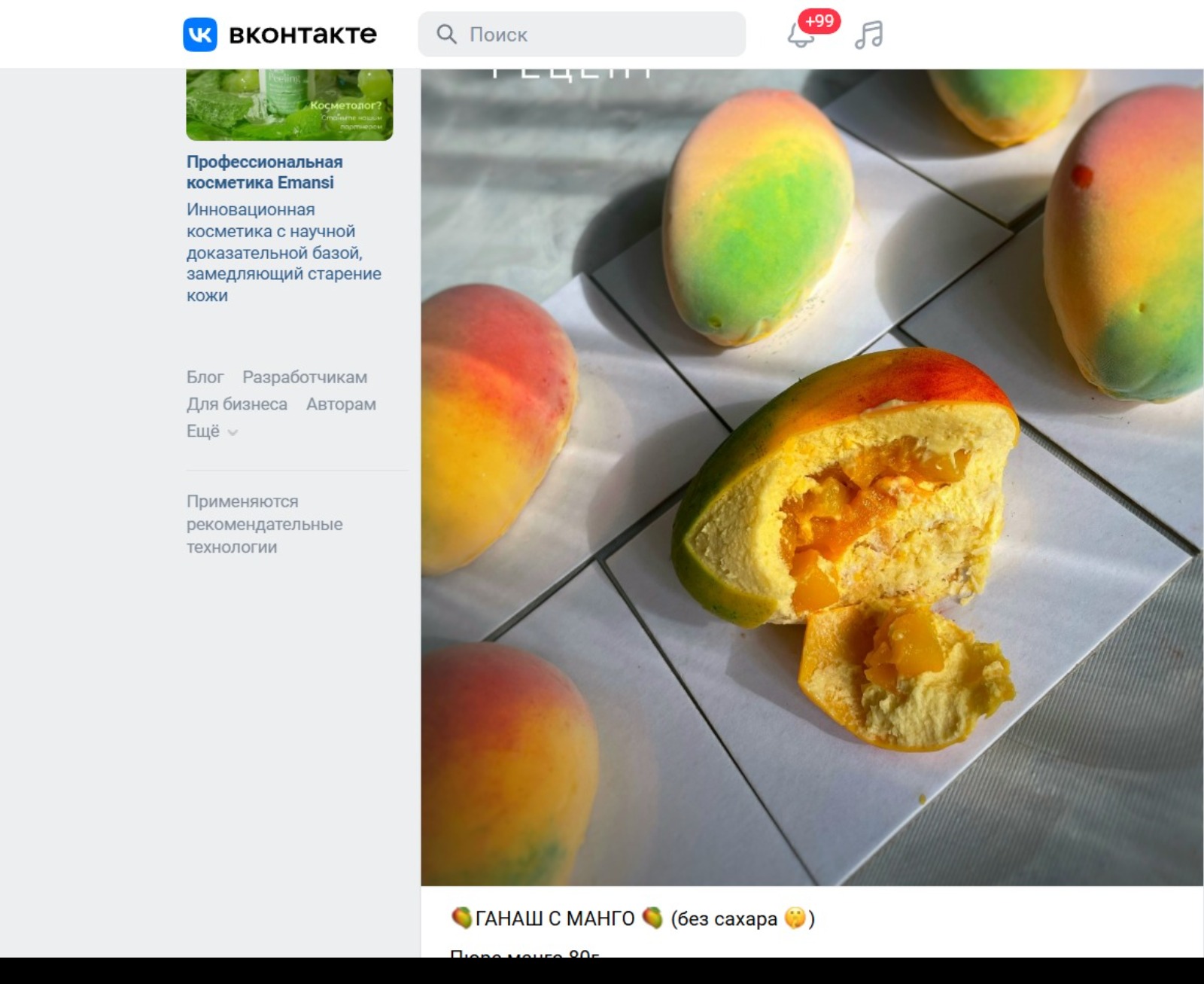The height and width of the screenshot is (984, 1204).
Task: Open Применяются рекомендательные технологии notice
Action: 264,524
